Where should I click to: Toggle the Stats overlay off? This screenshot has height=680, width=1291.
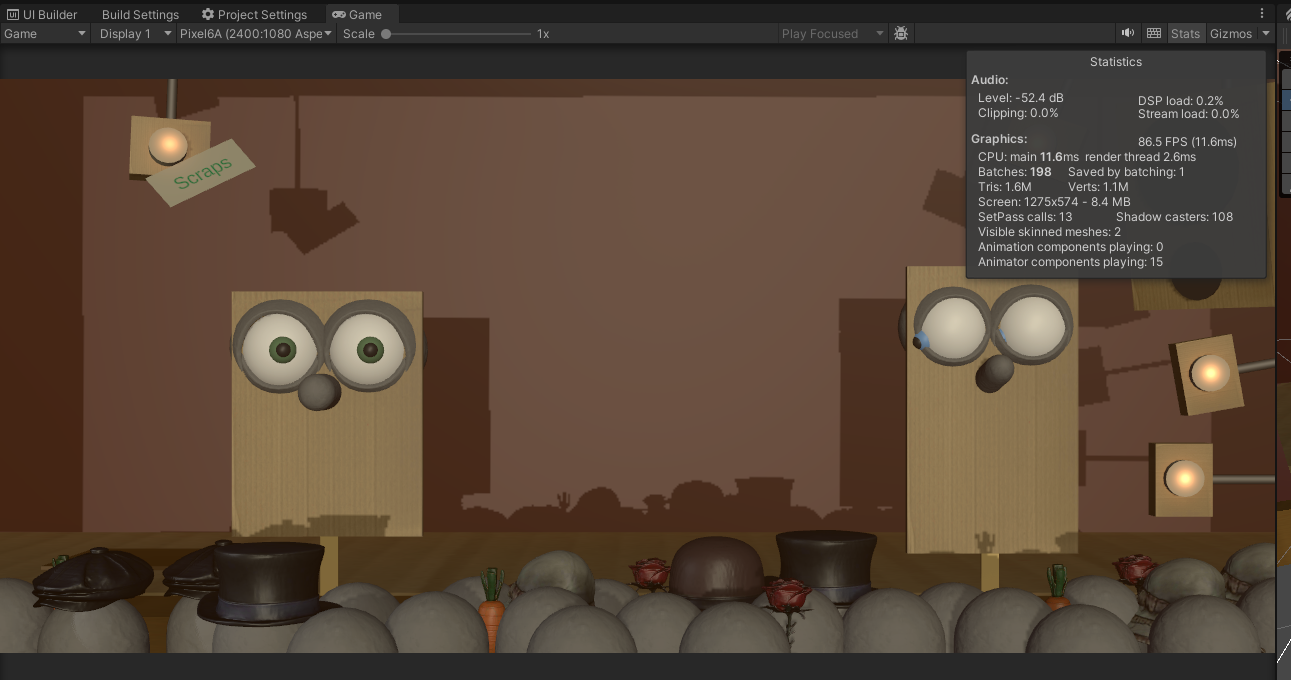pos(1185,33)
